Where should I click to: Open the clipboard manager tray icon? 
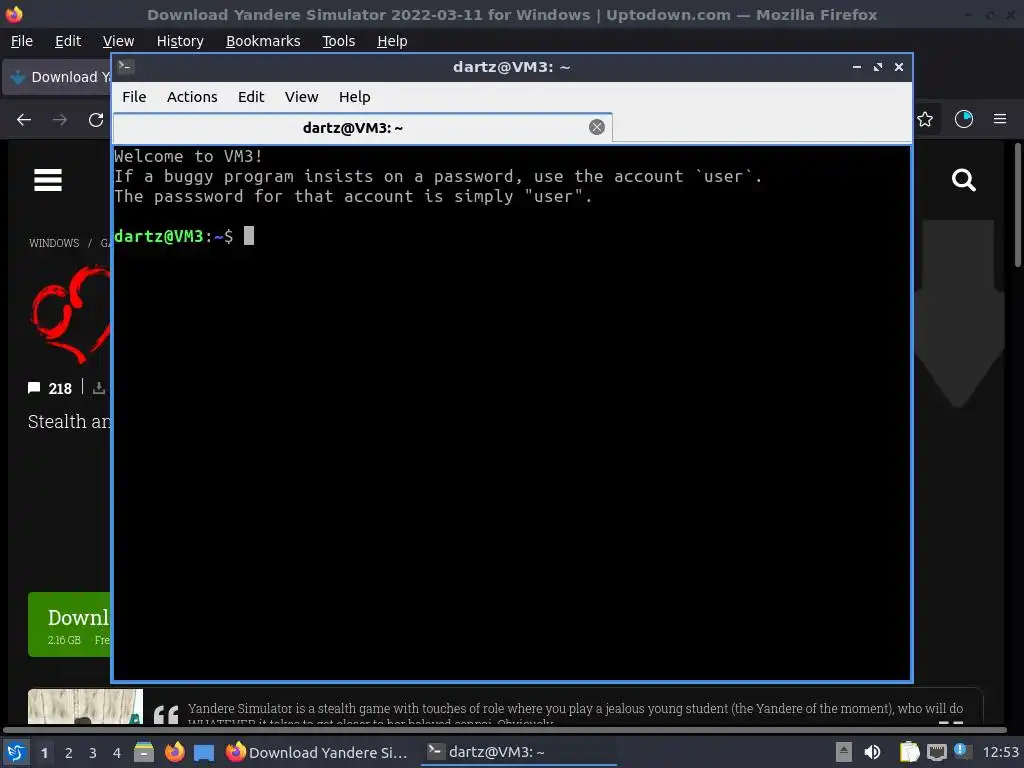[909, 752]
